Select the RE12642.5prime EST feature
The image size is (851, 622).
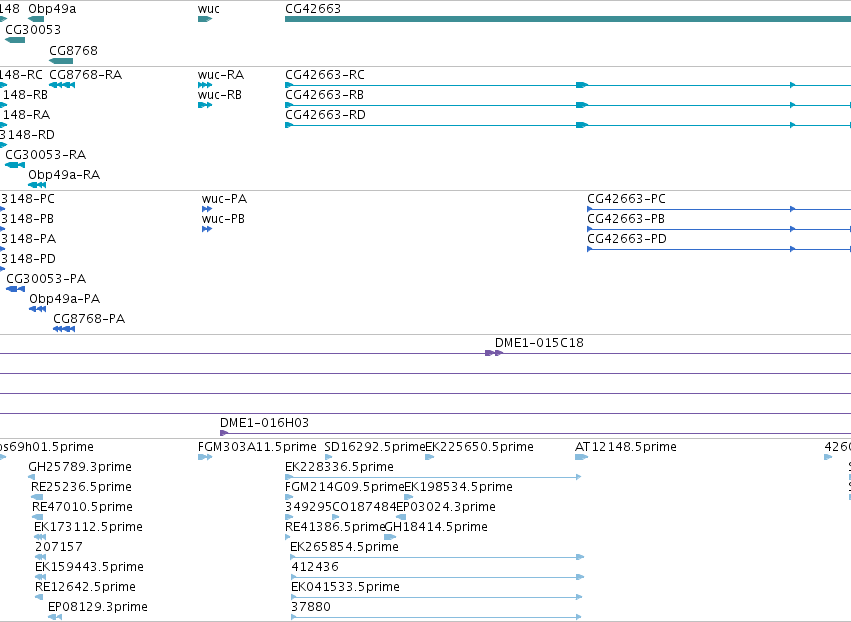click(39, 598)
